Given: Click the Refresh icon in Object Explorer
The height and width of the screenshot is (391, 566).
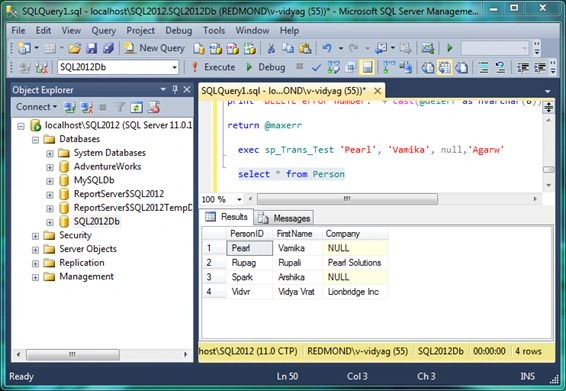Looking at the screenshot, I should tap(136, 107).
